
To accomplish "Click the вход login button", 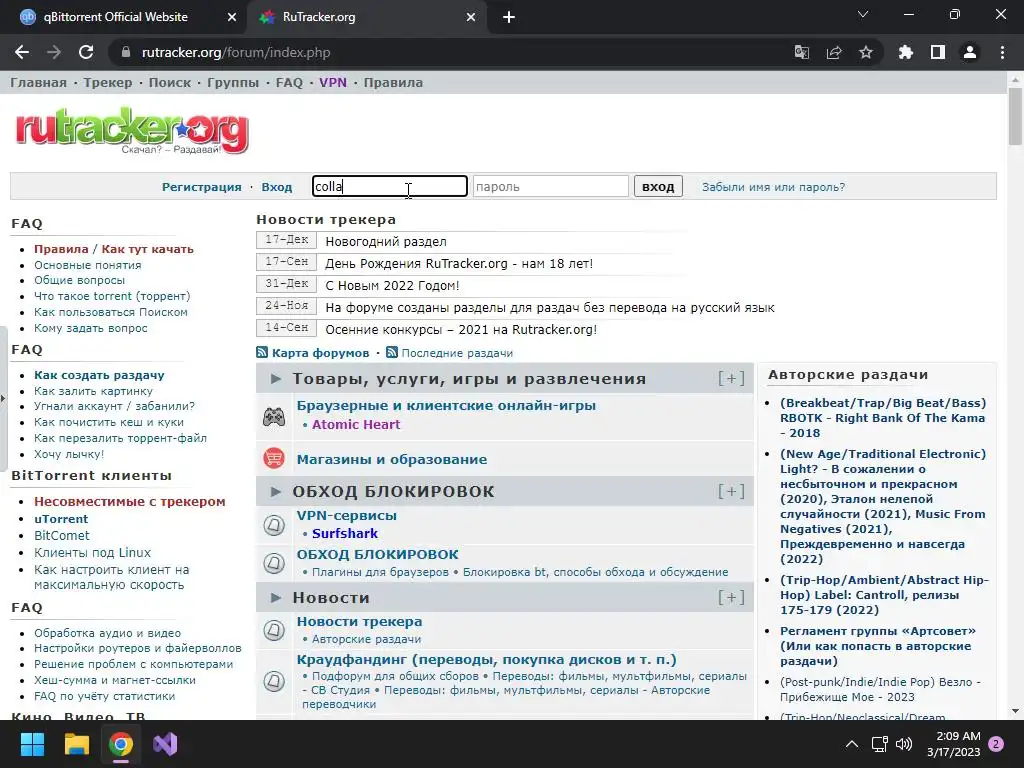I will [658, 186].
